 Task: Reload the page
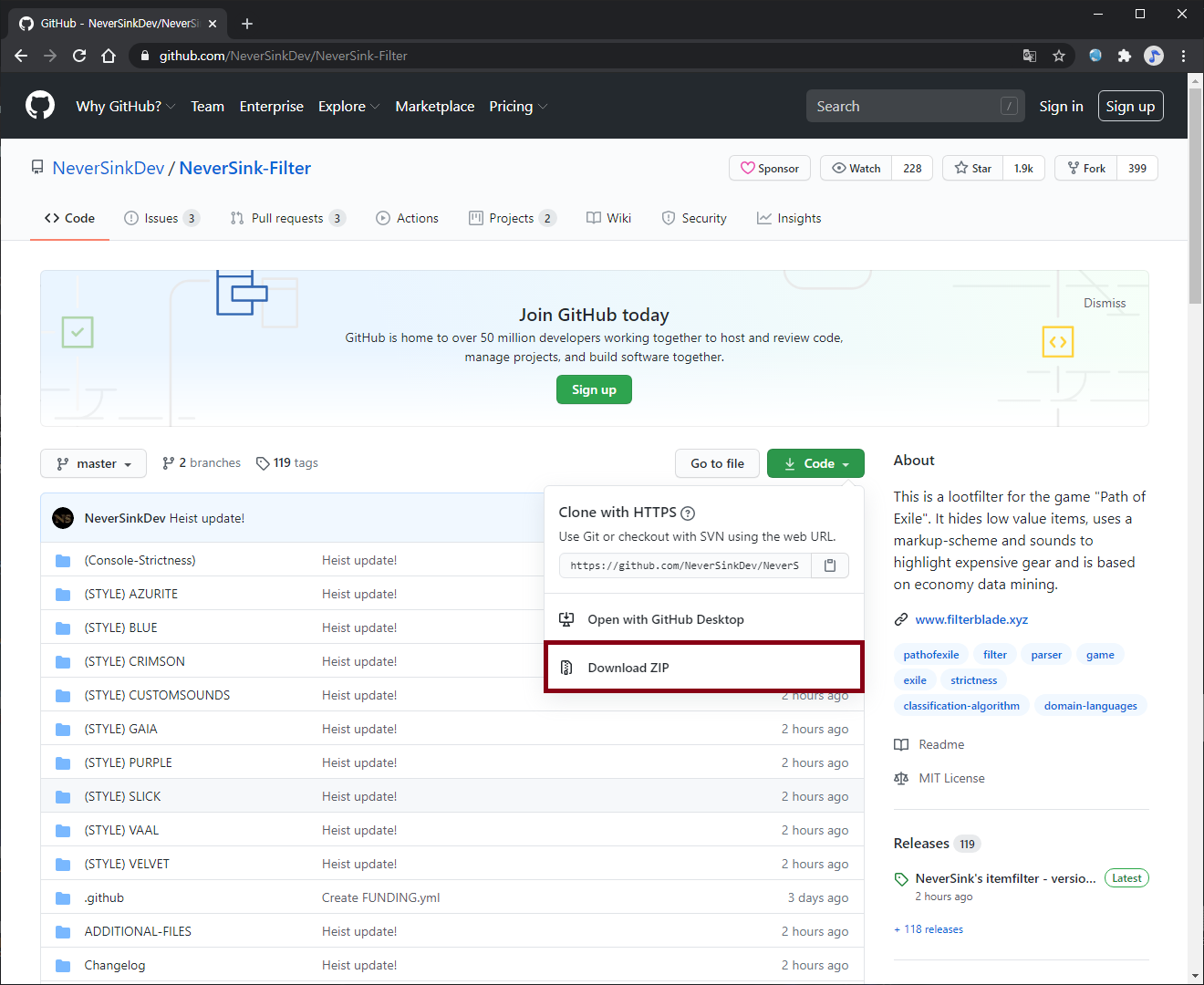click(x=79, y=56)
